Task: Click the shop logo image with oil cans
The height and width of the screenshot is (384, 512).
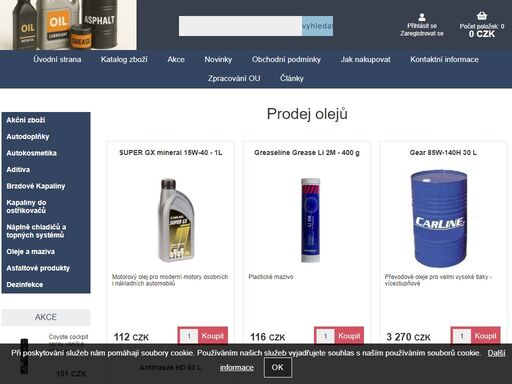Action: (68, 25)
